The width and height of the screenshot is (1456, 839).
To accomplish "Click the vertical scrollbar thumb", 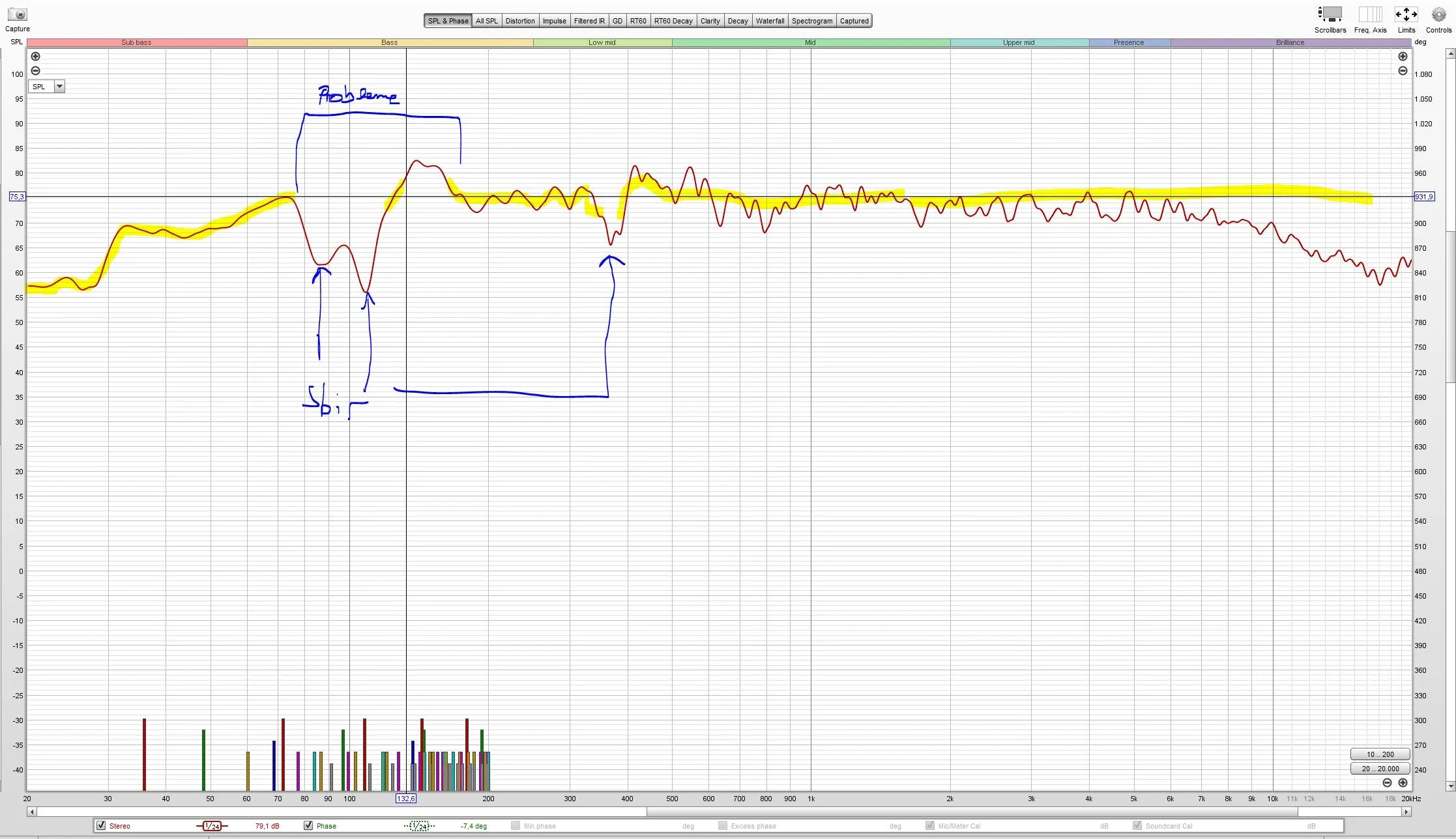I will (1450, 306).
